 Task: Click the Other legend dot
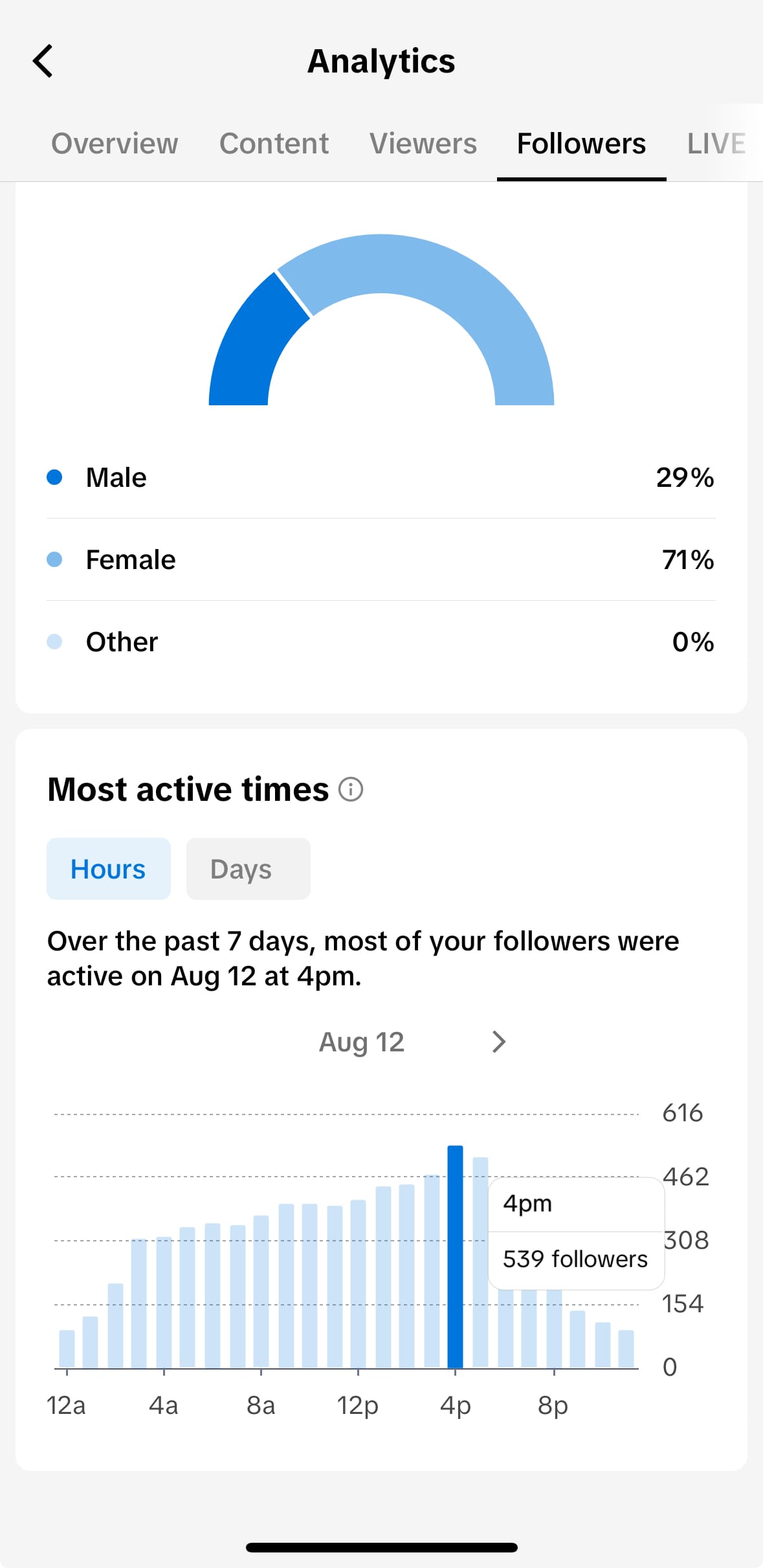(x=55, y=642)
